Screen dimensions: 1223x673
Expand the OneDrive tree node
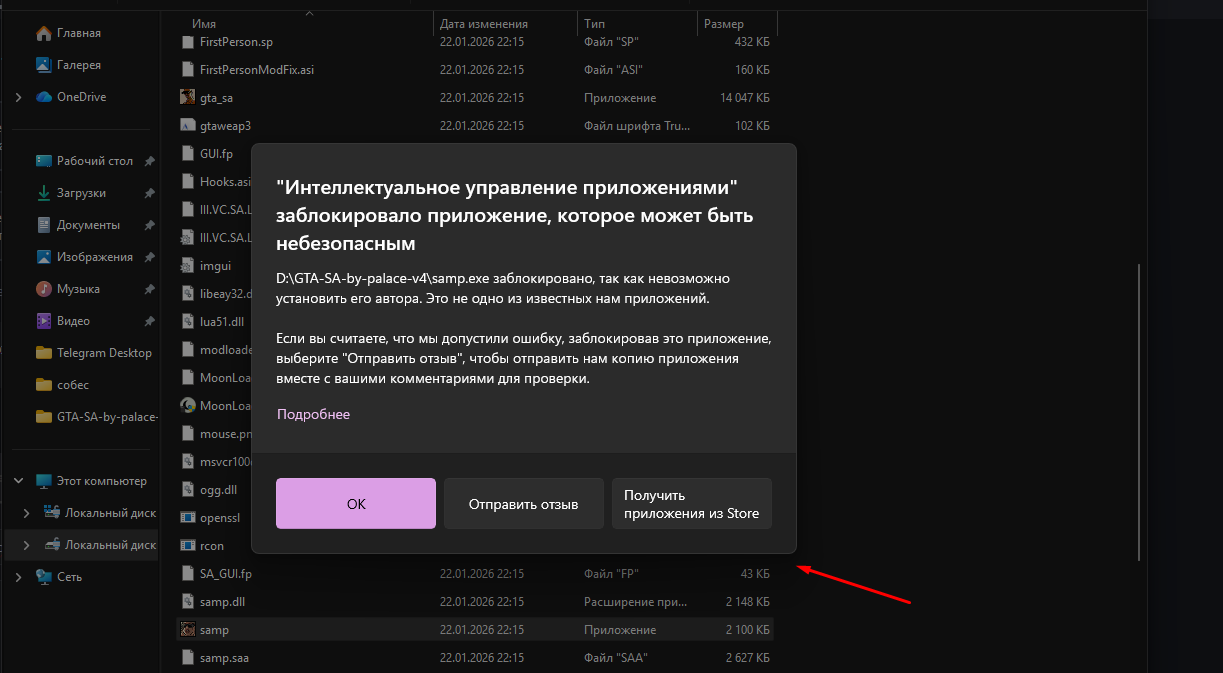pos(18,97)
